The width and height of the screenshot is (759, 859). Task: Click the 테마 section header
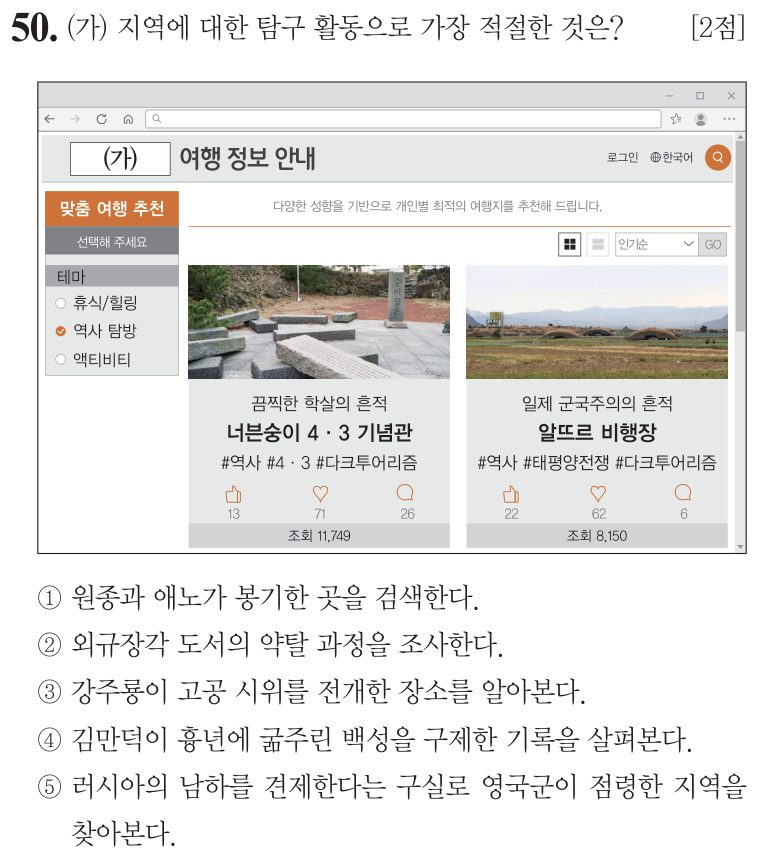coord(112,277)
